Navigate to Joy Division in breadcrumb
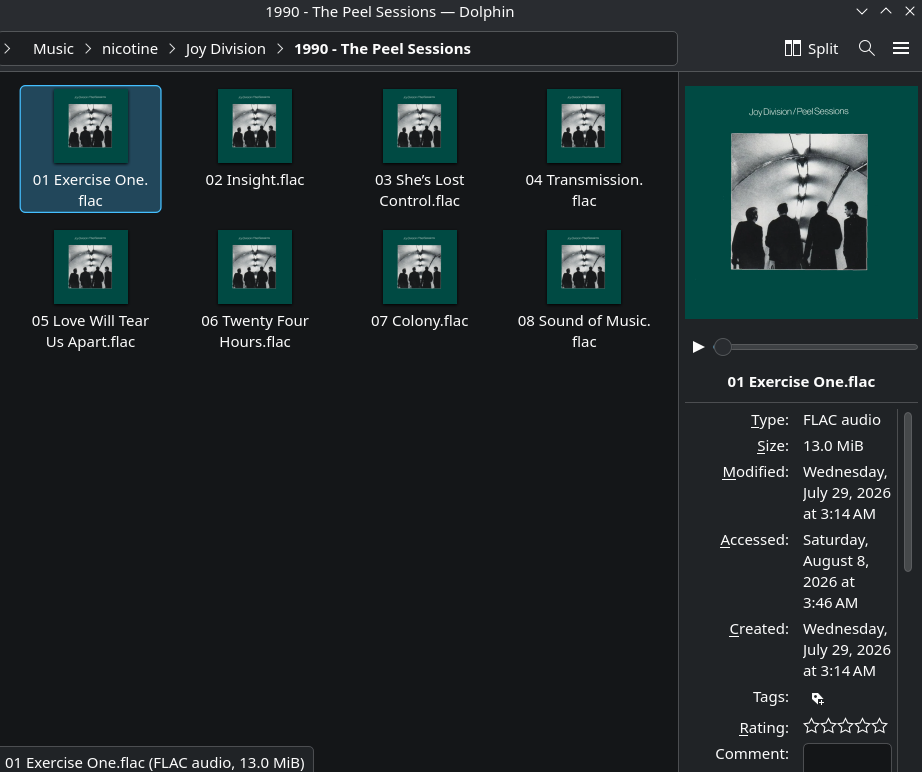Image resolution: width=922 pixels, height=772 pixels. coord(226,49)
